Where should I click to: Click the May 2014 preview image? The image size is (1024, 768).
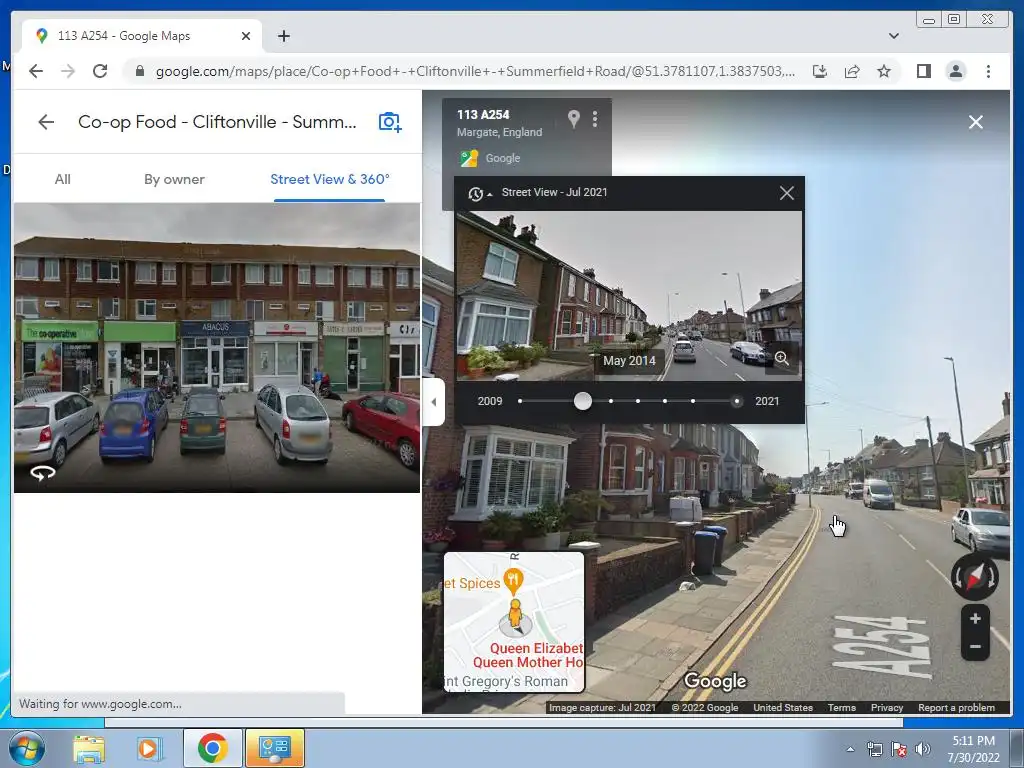point(629,296)
